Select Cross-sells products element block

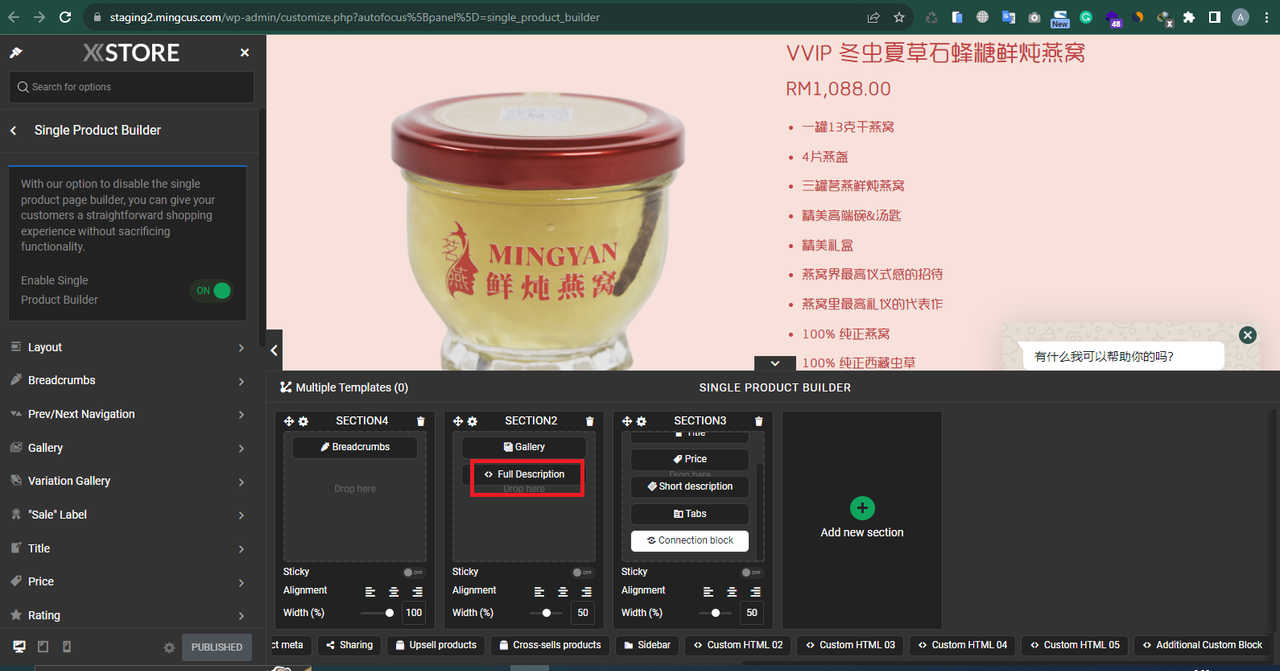550,645
